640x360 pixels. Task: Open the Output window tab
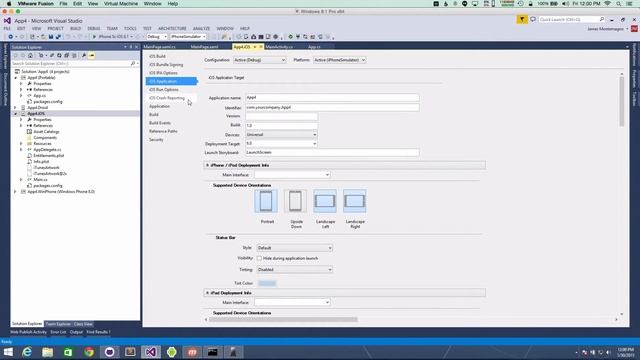click(76, 332)
